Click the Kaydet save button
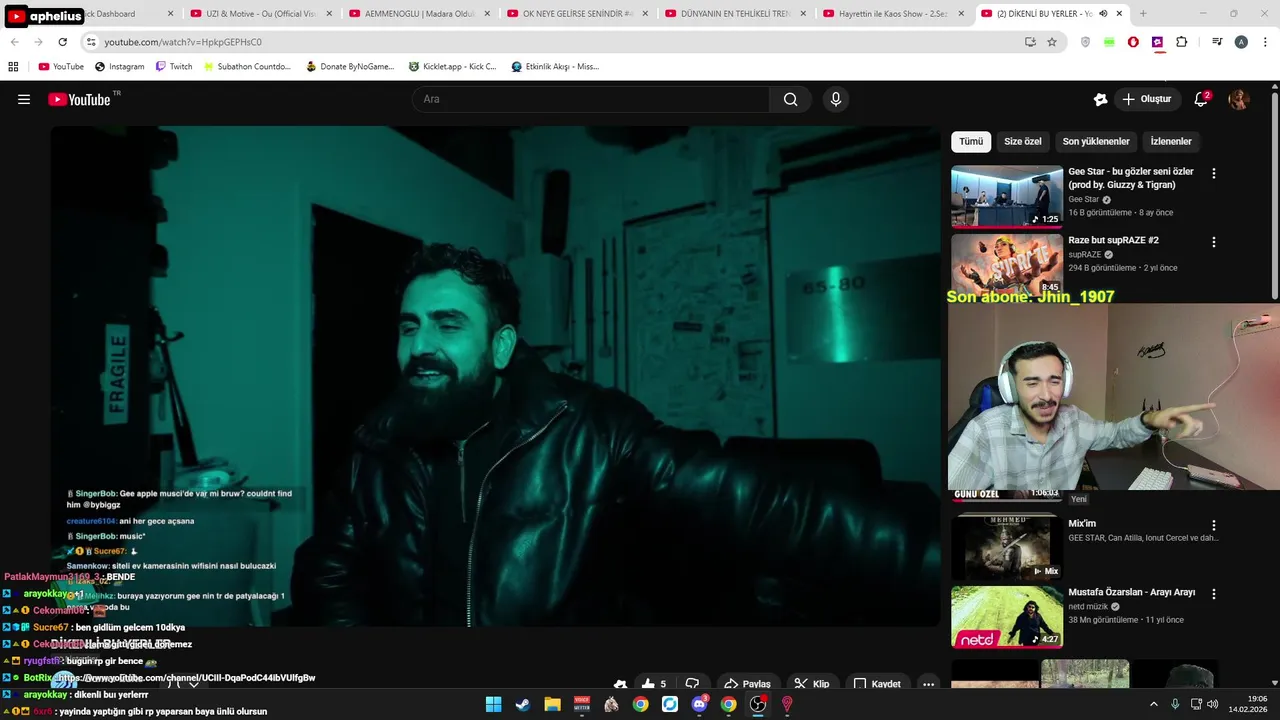Image resolution: width=1280 pixels, height=720 pixels. coord(877,684)
